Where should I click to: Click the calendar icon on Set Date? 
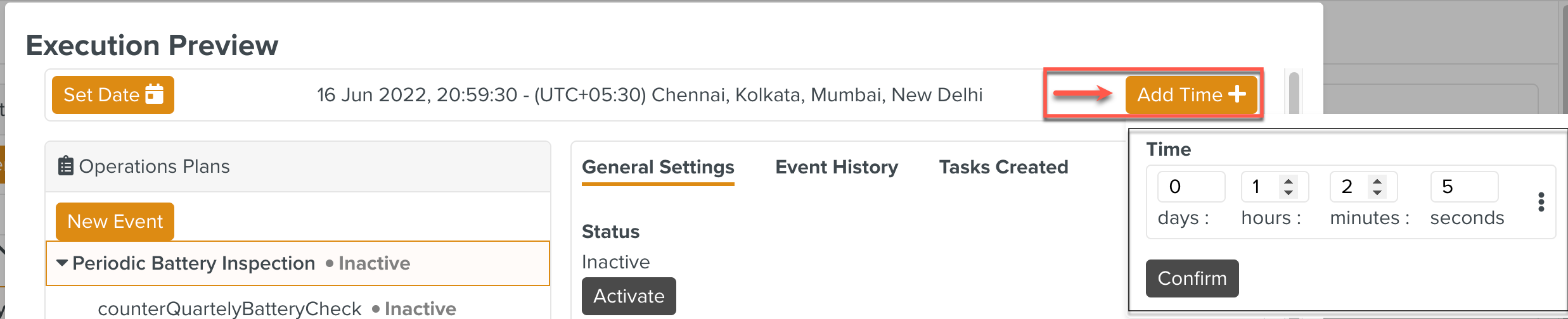tap(154, 94)
